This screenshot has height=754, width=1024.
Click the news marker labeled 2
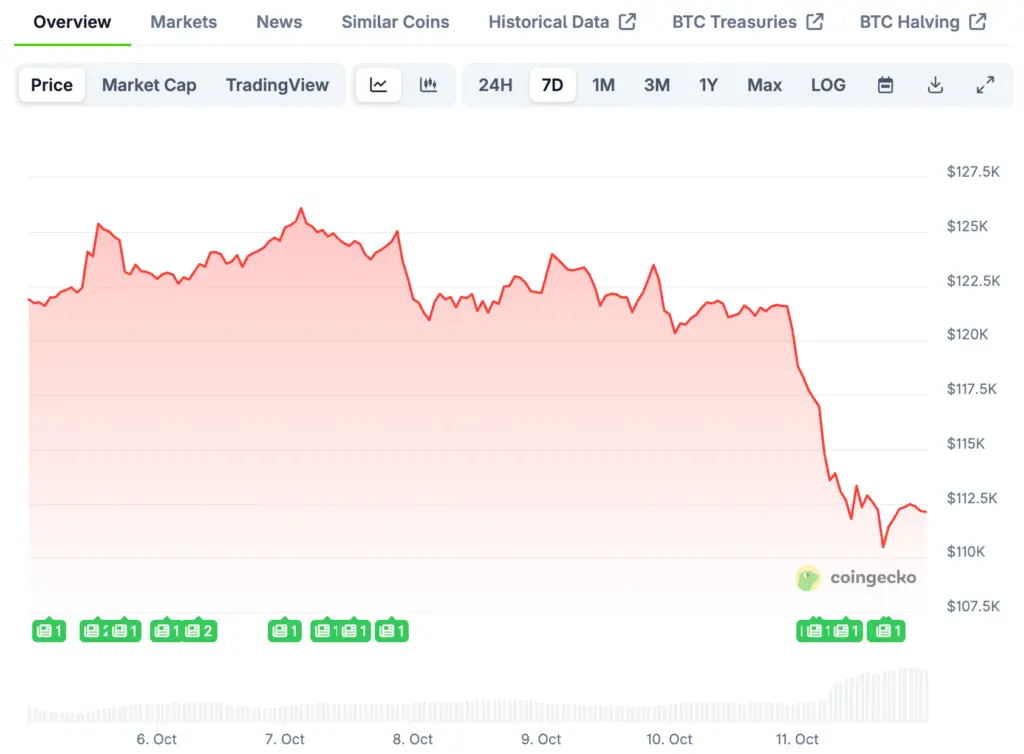[x=199, y=631]
